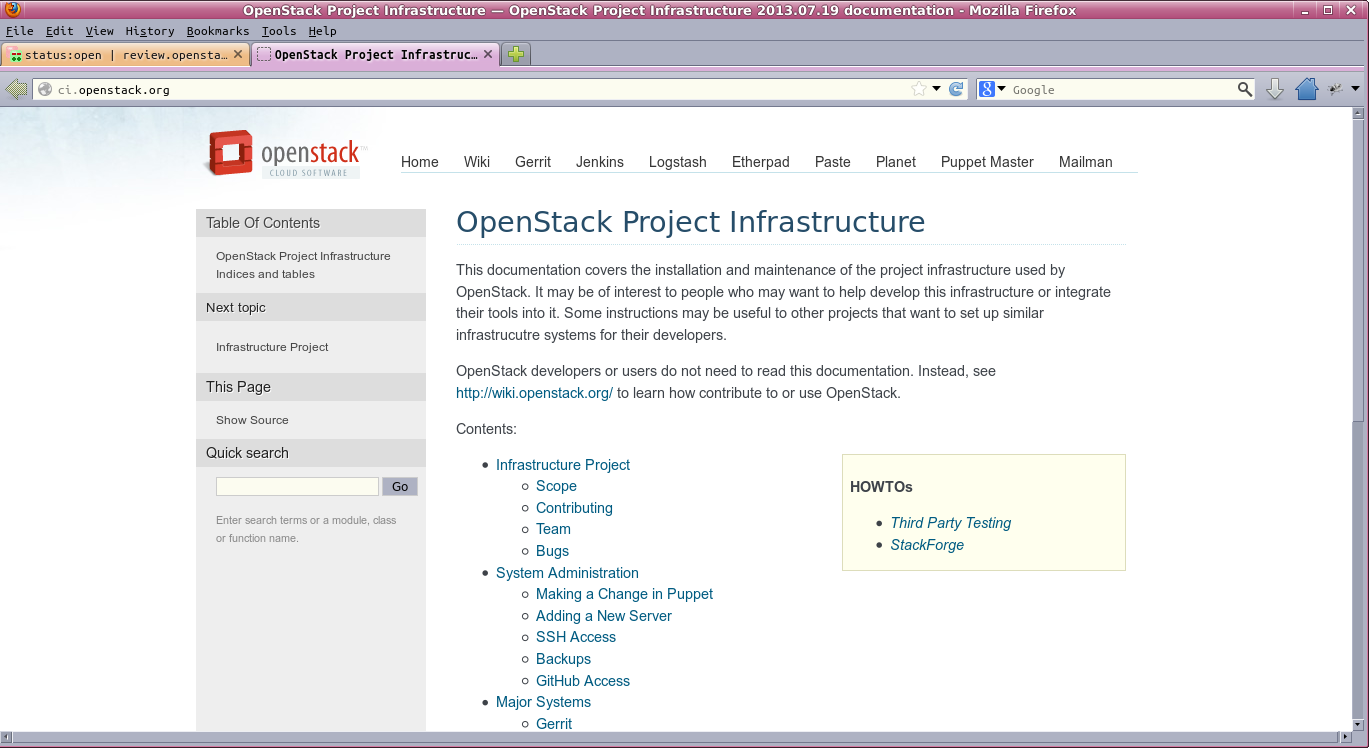Bookmark this page with the star icon
1369x748 pixels.
(919, 90)
